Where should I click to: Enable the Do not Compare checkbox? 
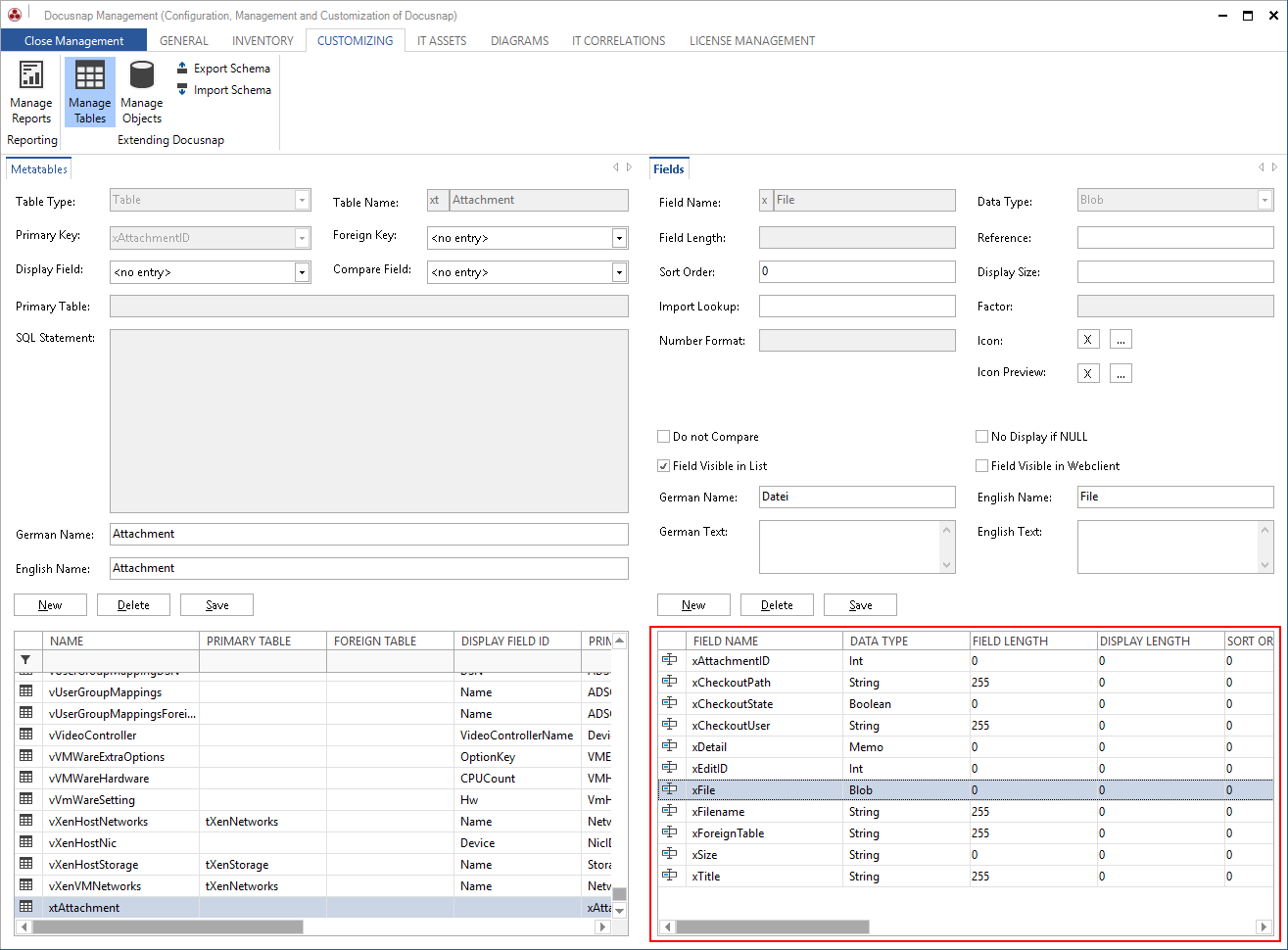coord(663,437)
